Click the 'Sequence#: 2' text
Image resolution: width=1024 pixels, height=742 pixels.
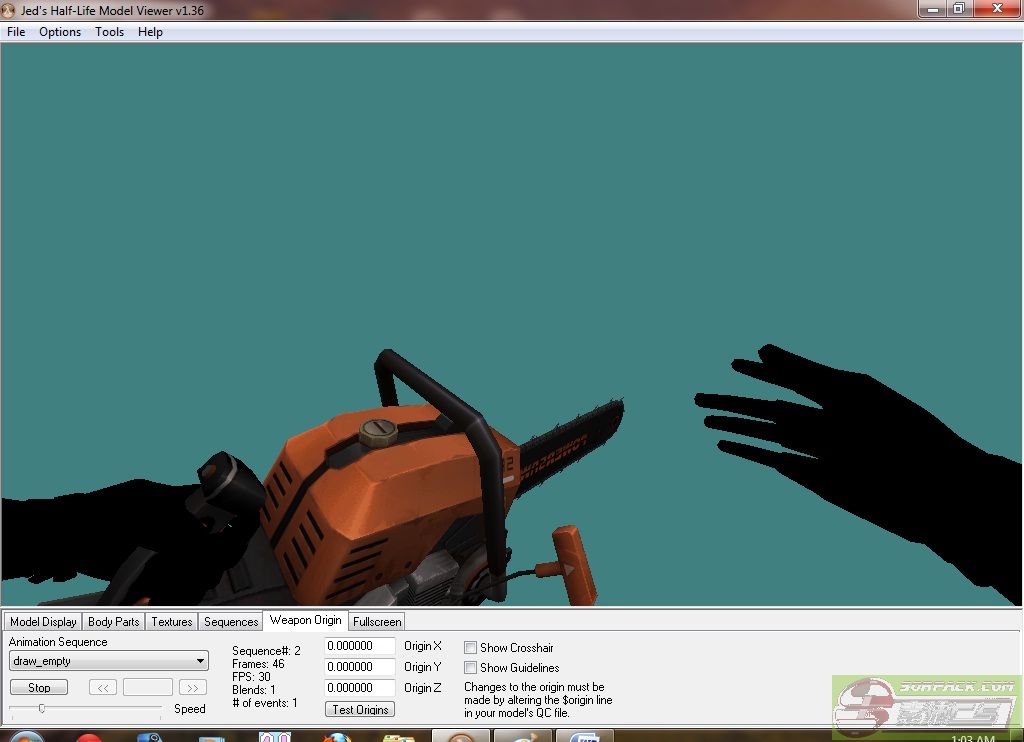(x=266, y=651)
